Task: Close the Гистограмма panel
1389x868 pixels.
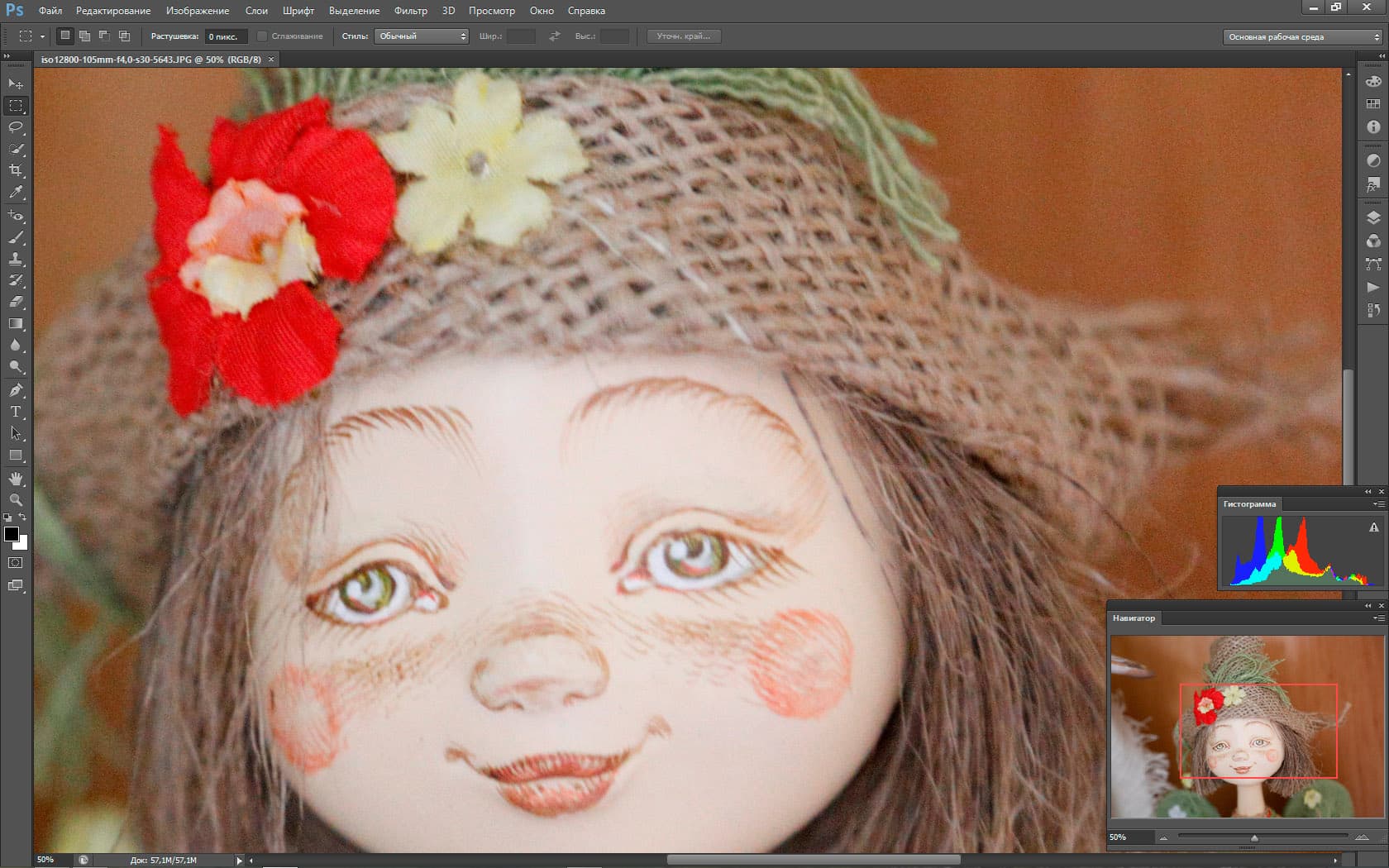Action: click(x=1381, y=491)
